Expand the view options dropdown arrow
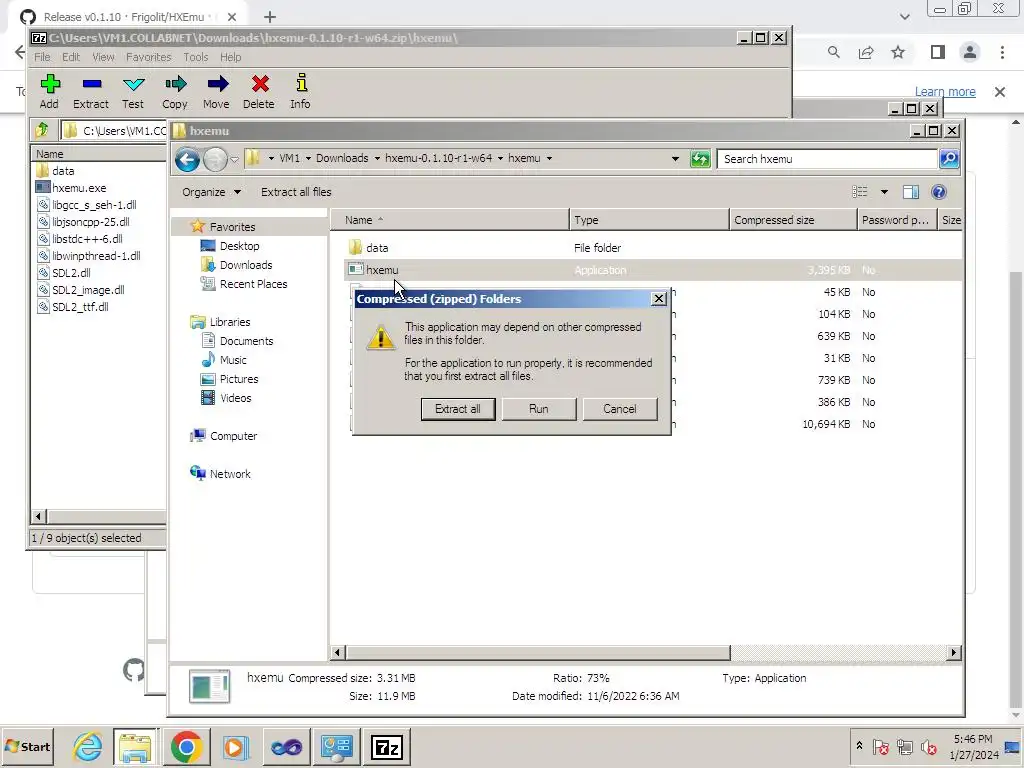 click(x=884, y=192)
